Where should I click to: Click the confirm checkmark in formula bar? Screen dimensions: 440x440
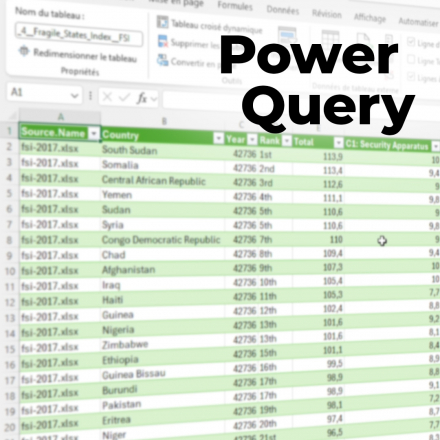tap(124, 97)
